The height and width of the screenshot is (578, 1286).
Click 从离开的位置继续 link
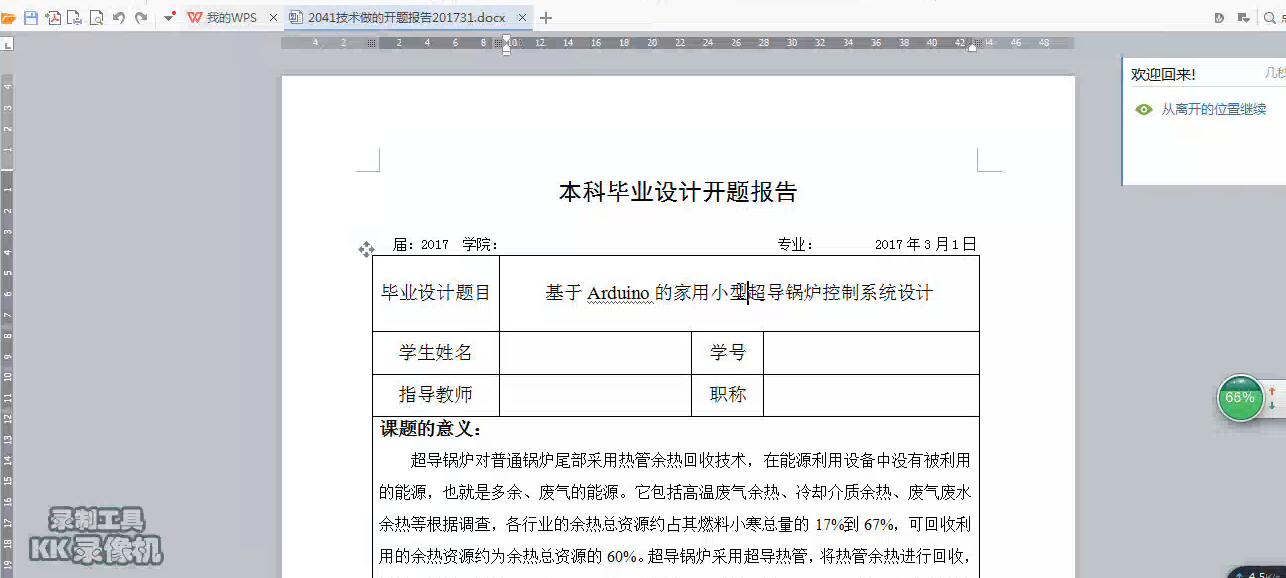click(1214, 109)
